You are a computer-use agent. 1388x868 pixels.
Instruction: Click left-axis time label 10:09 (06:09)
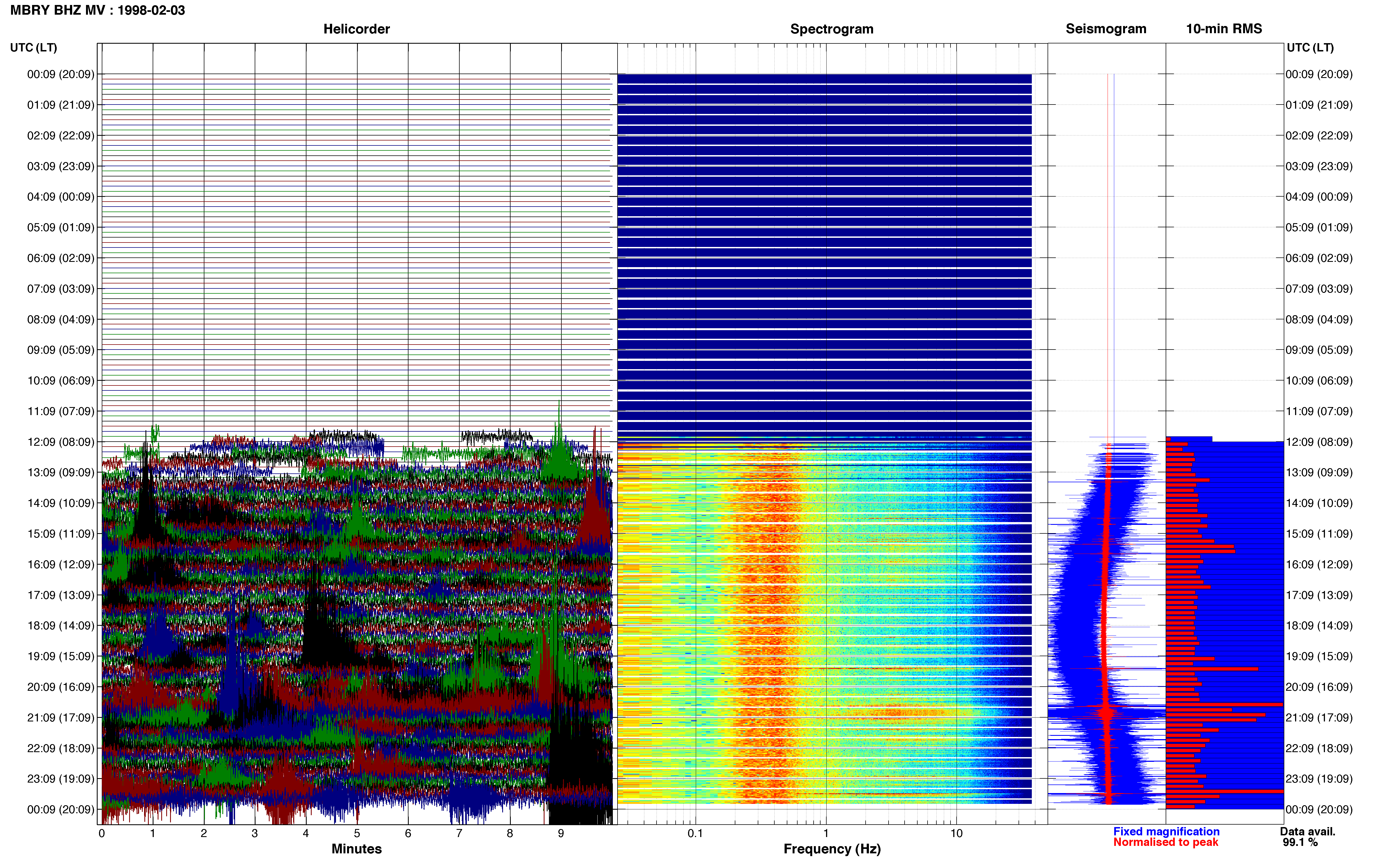click(61, 380)
